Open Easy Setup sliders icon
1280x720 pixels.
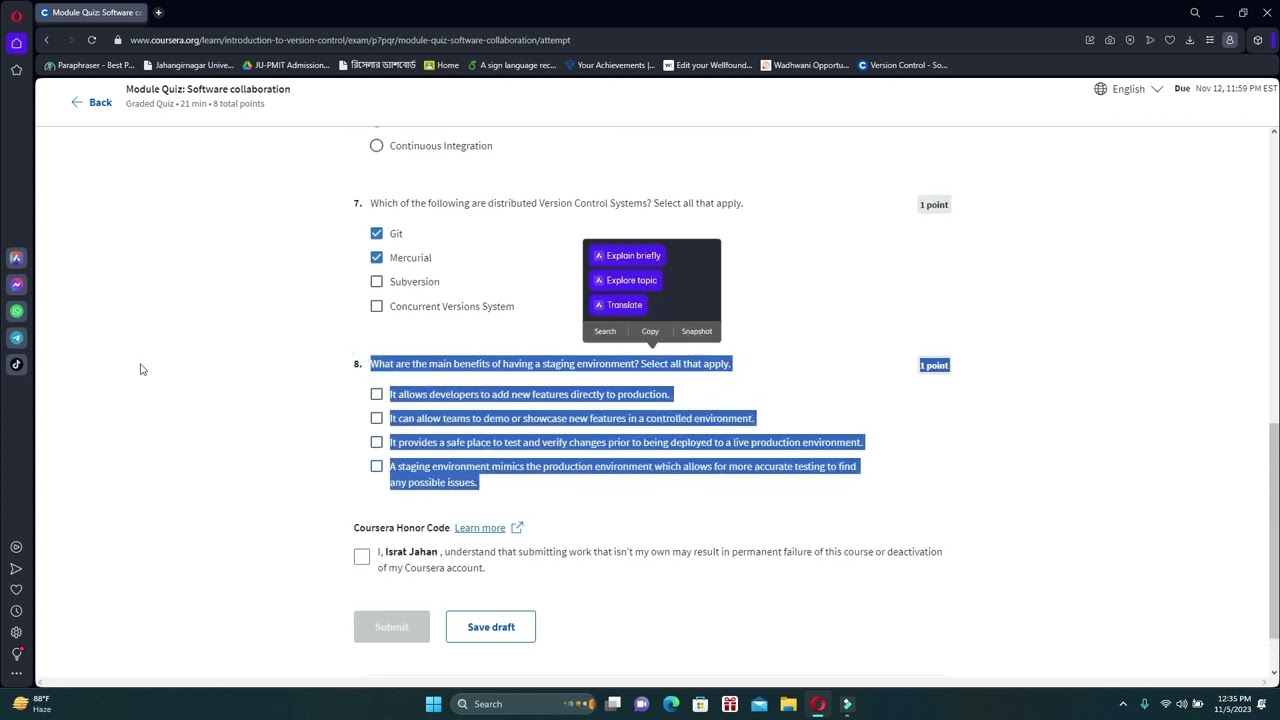click(x=1210, y=40)
